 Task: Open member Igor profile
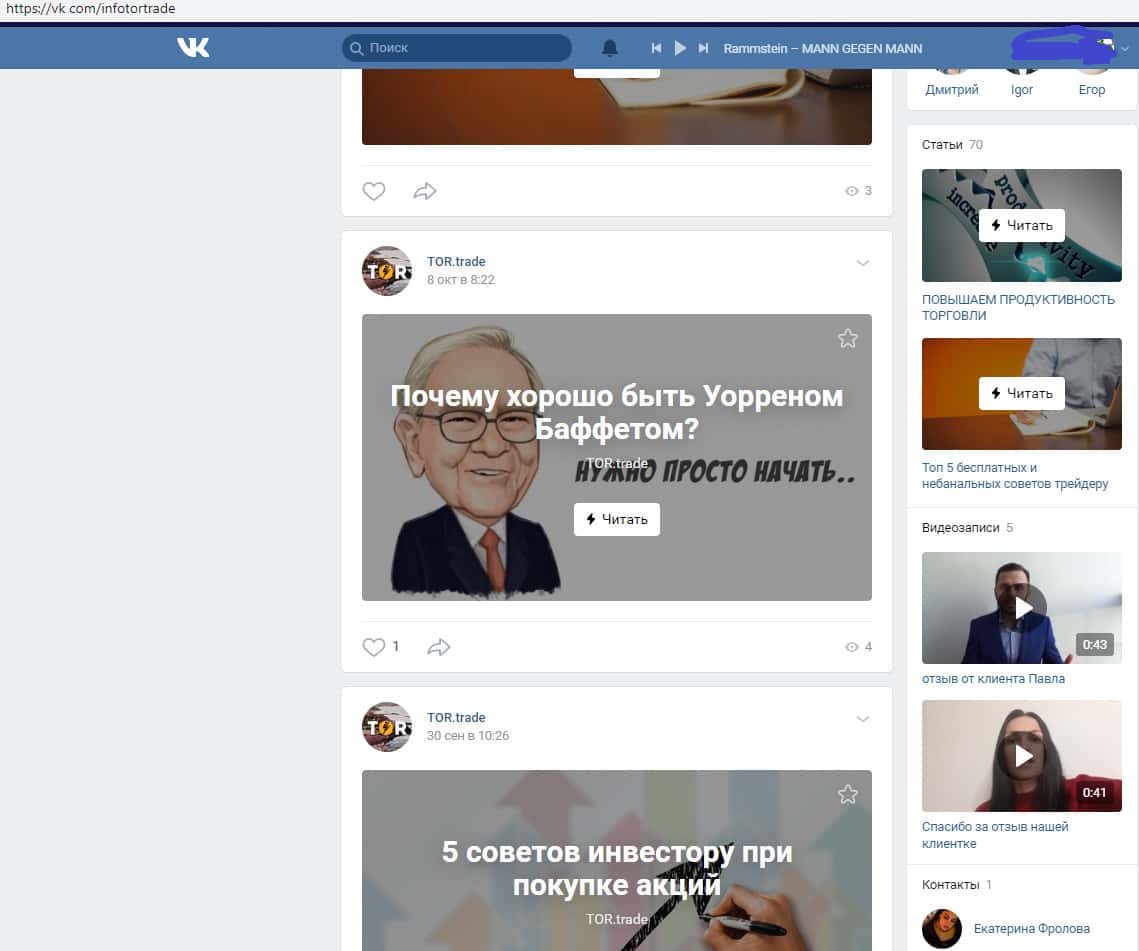click(x=1021, y=89)
